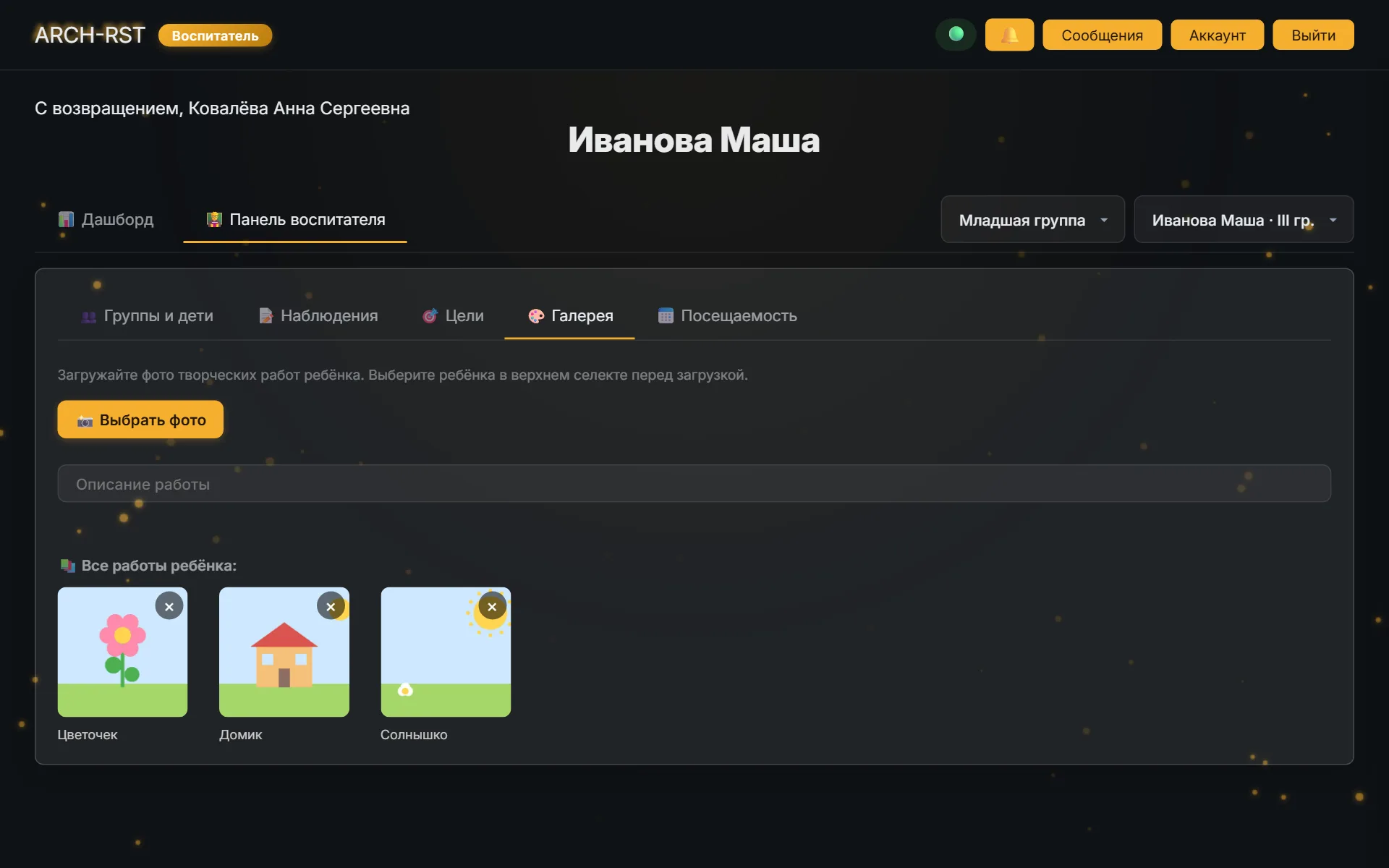Click the green online status indicator
This screenshot has height=868, width=1389.
(x=956, y=34)
